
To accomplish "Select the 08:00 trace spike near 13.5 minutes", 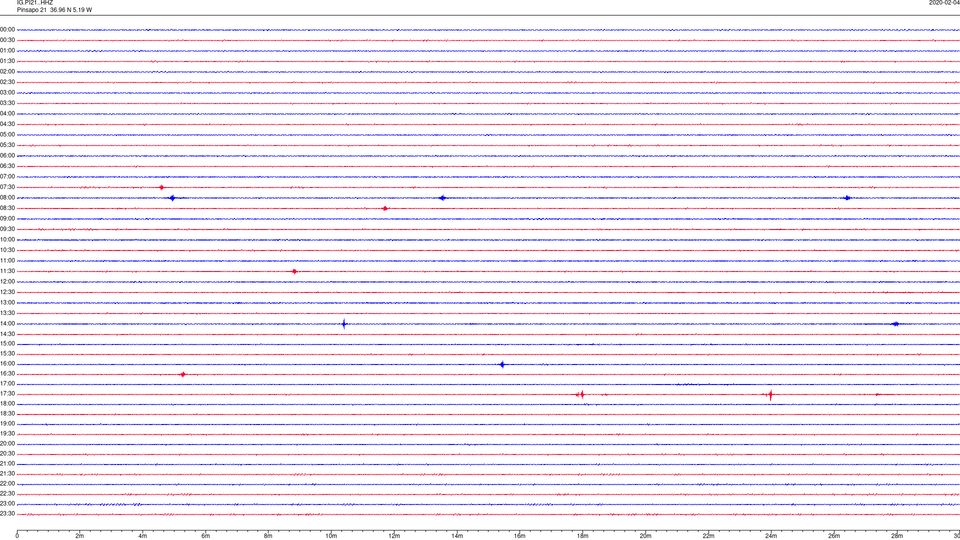I will [x=442, y=198].
